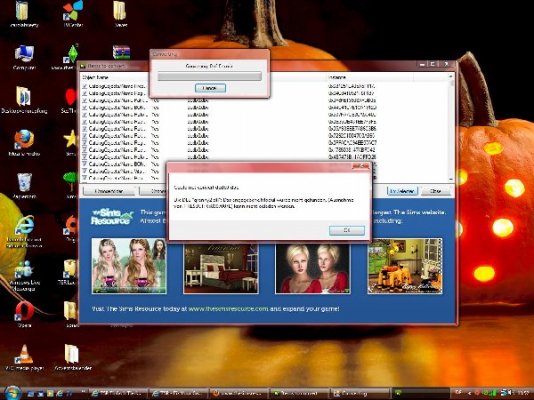The image size is (534, 400).
Task: Follow the www.thesimsresource.com link
Action: 228,309
